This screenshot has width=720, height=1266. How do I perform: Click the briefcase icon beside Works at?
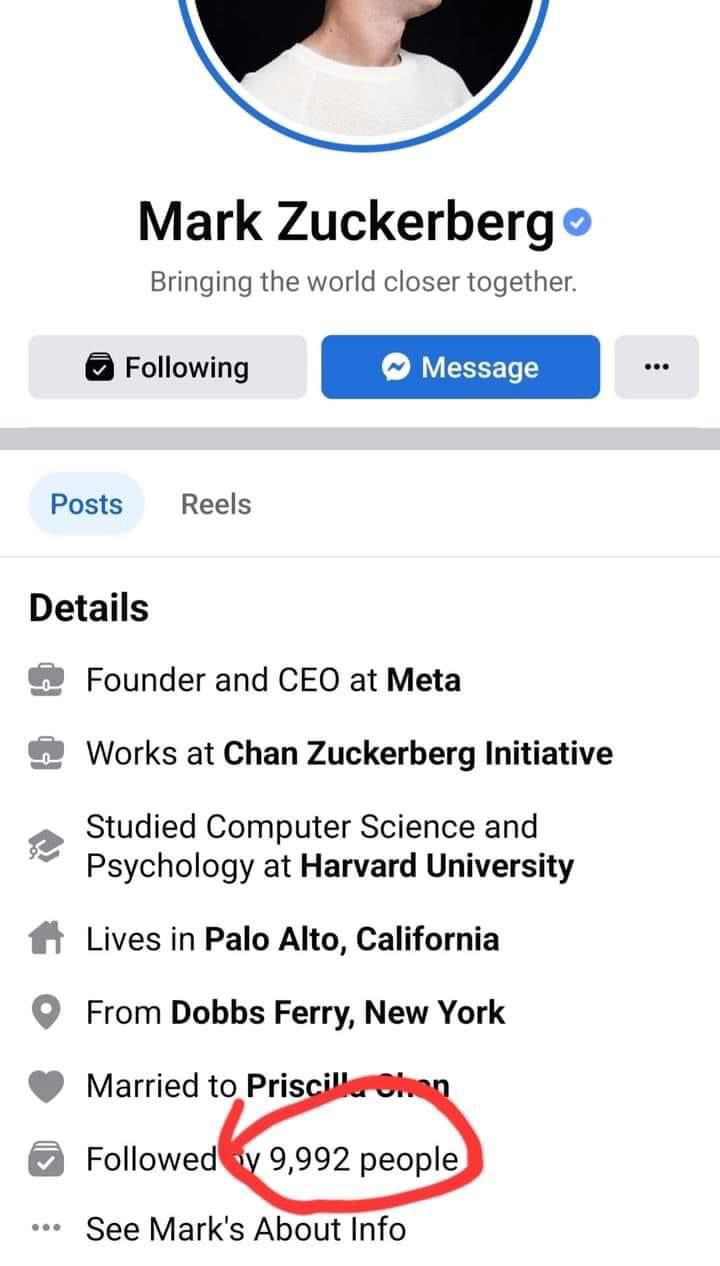[46, 753]
